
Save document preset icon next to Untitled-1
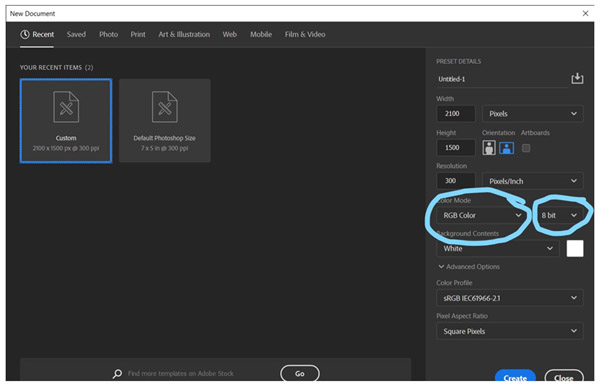click(x=577, y=78)
